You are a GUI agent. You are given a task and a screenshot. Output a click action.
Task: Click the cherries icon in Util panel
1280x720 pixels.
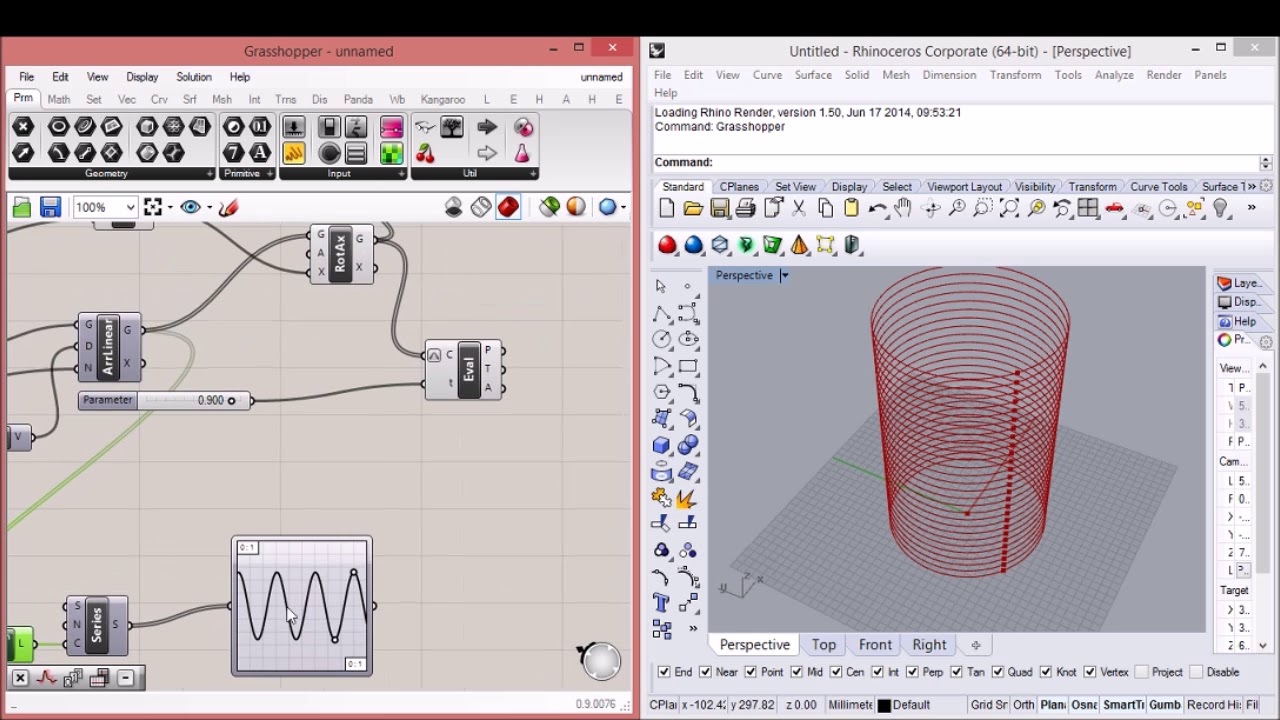click(x=425, y=153)
